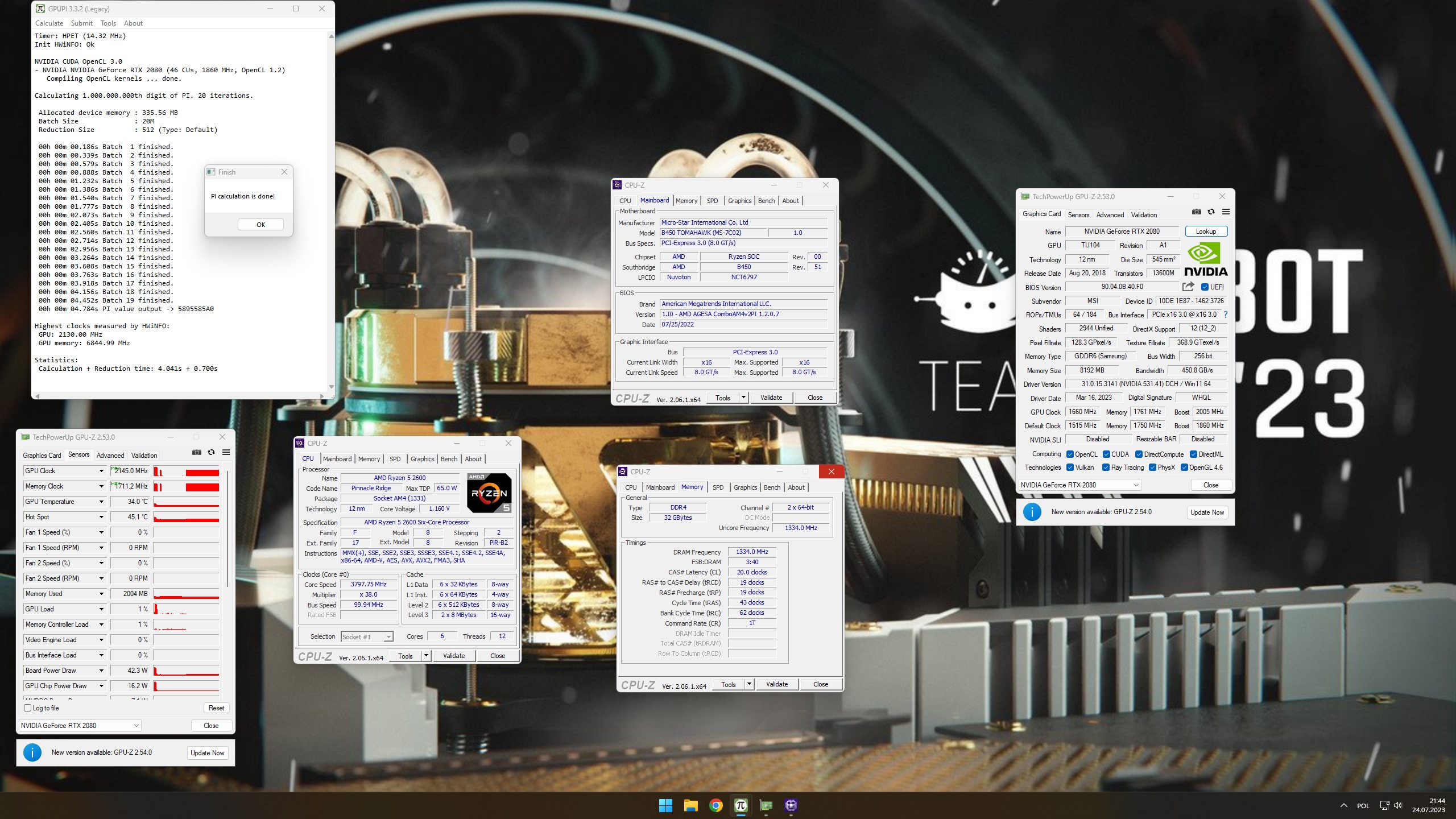The height and width of the screenshot is (819, 1456).
Task: Click GPUPI vertical scrollbar
Action: tap(331, 212)
